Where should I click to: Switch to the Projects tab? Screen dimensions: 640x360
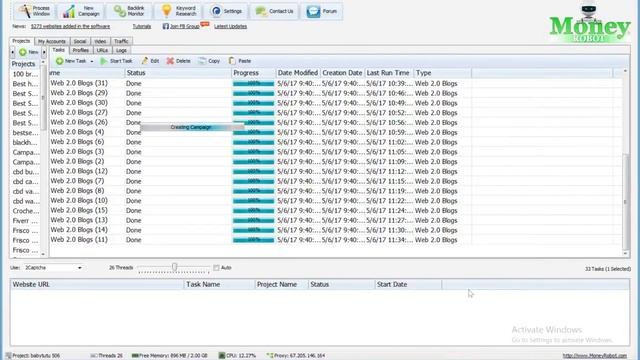[21, 41]
